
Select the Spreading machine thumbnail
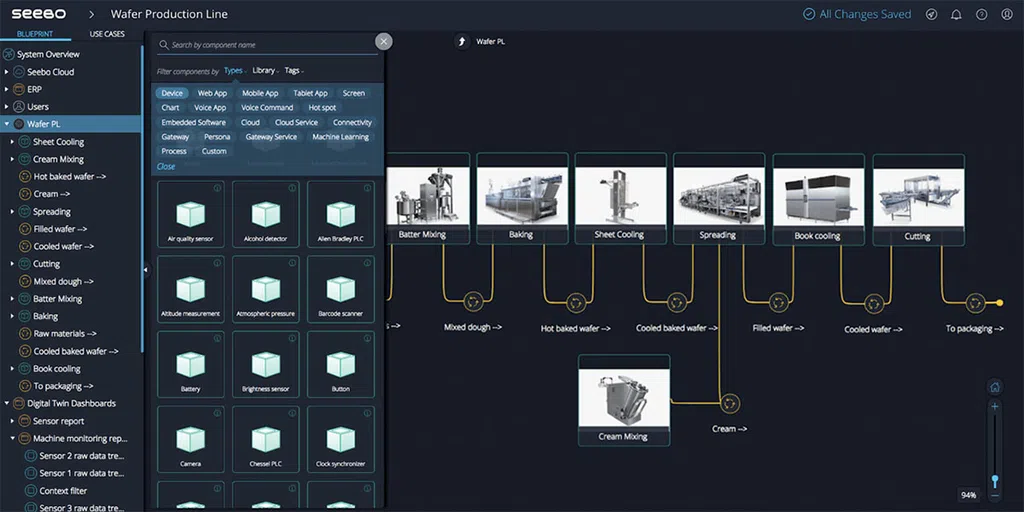(x=719, y=197)
